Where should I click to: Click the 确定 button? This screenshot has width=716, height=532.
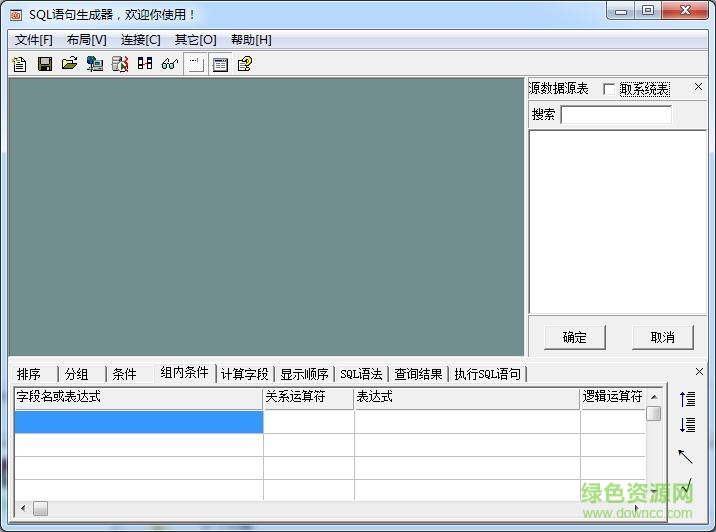[x=575, y=337]
